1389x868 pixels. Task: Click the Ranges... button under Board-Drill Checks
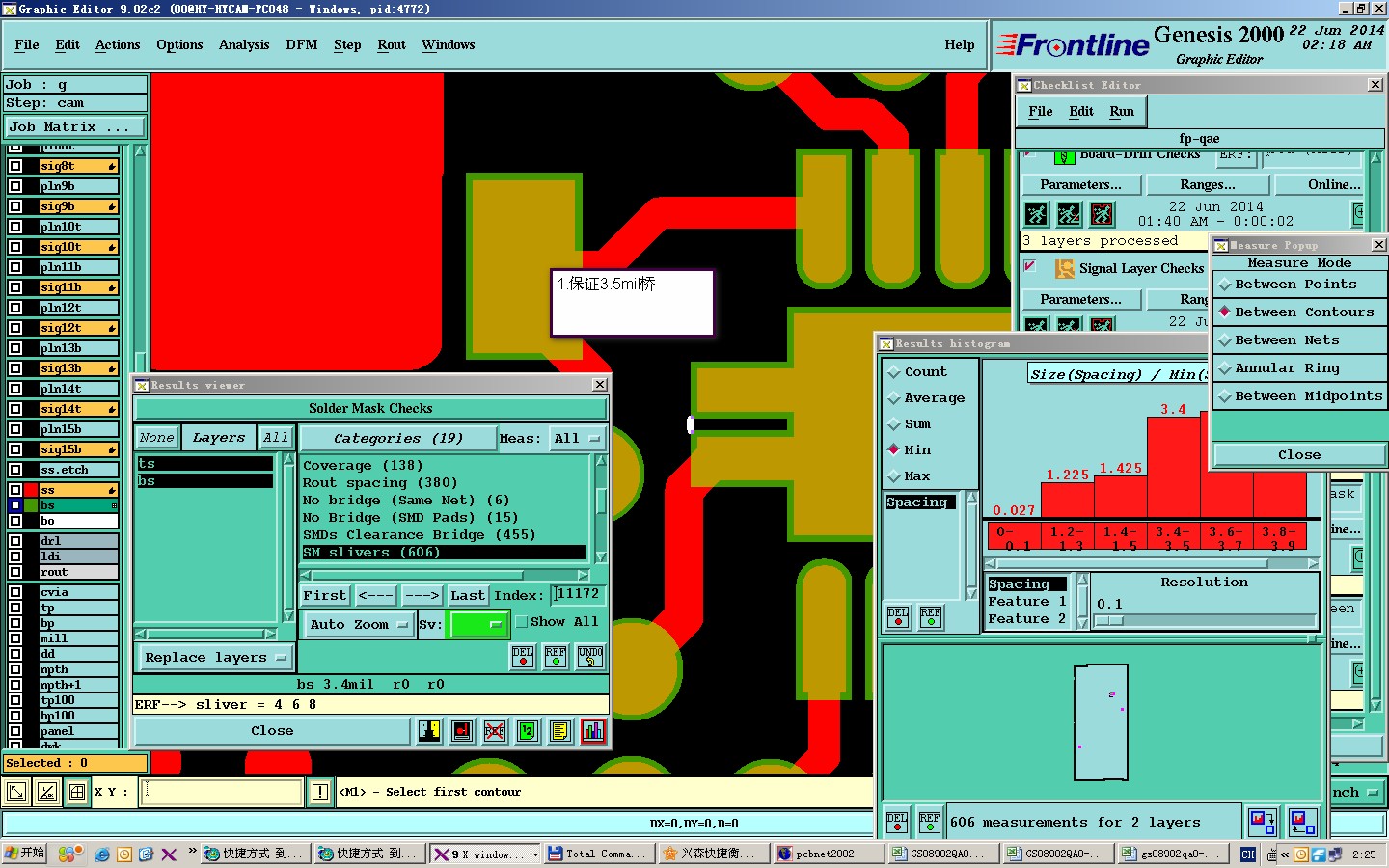click(1207, 185)
